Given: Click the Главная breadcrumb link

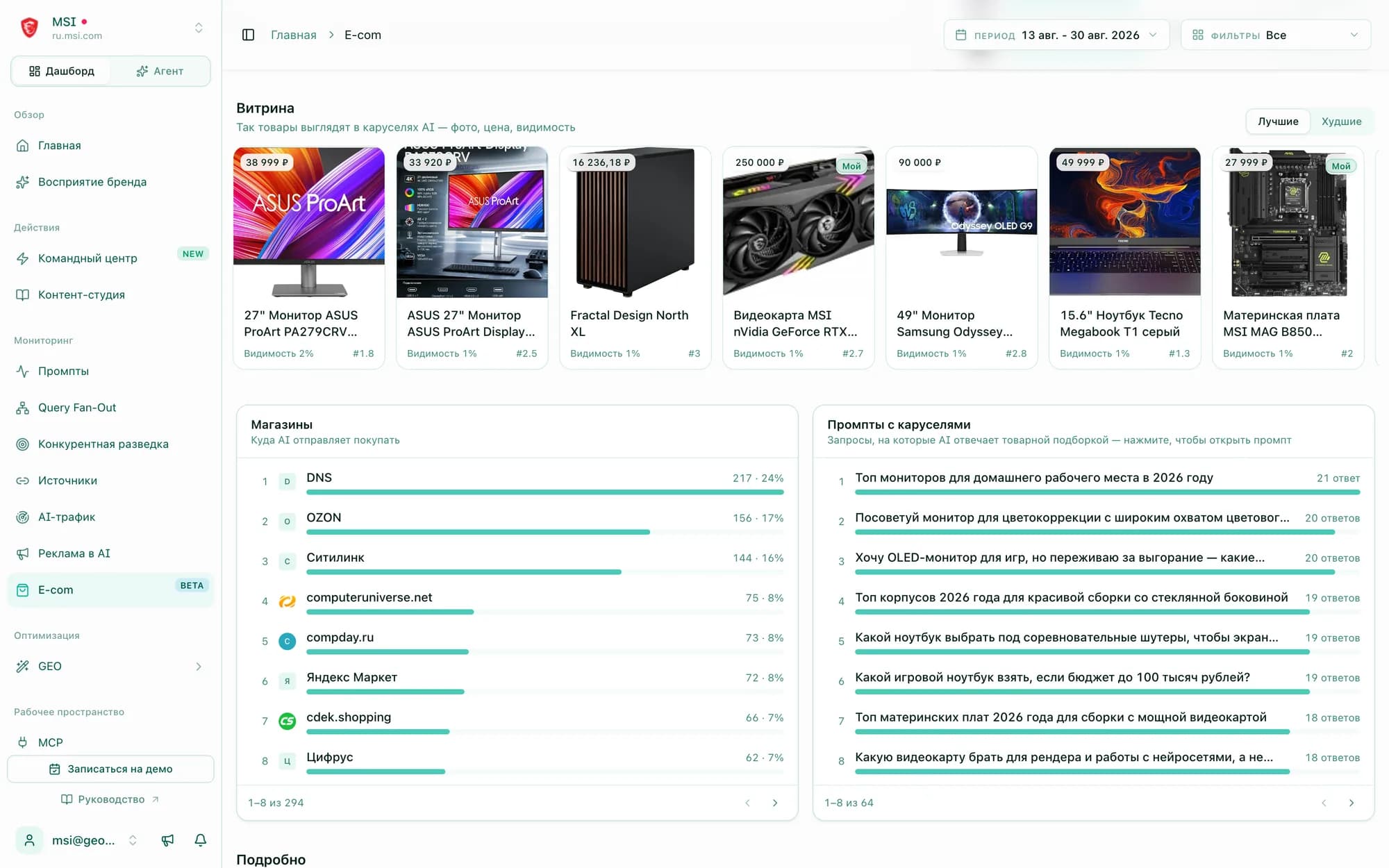Looking at the screenshot, I should (293, 35).
